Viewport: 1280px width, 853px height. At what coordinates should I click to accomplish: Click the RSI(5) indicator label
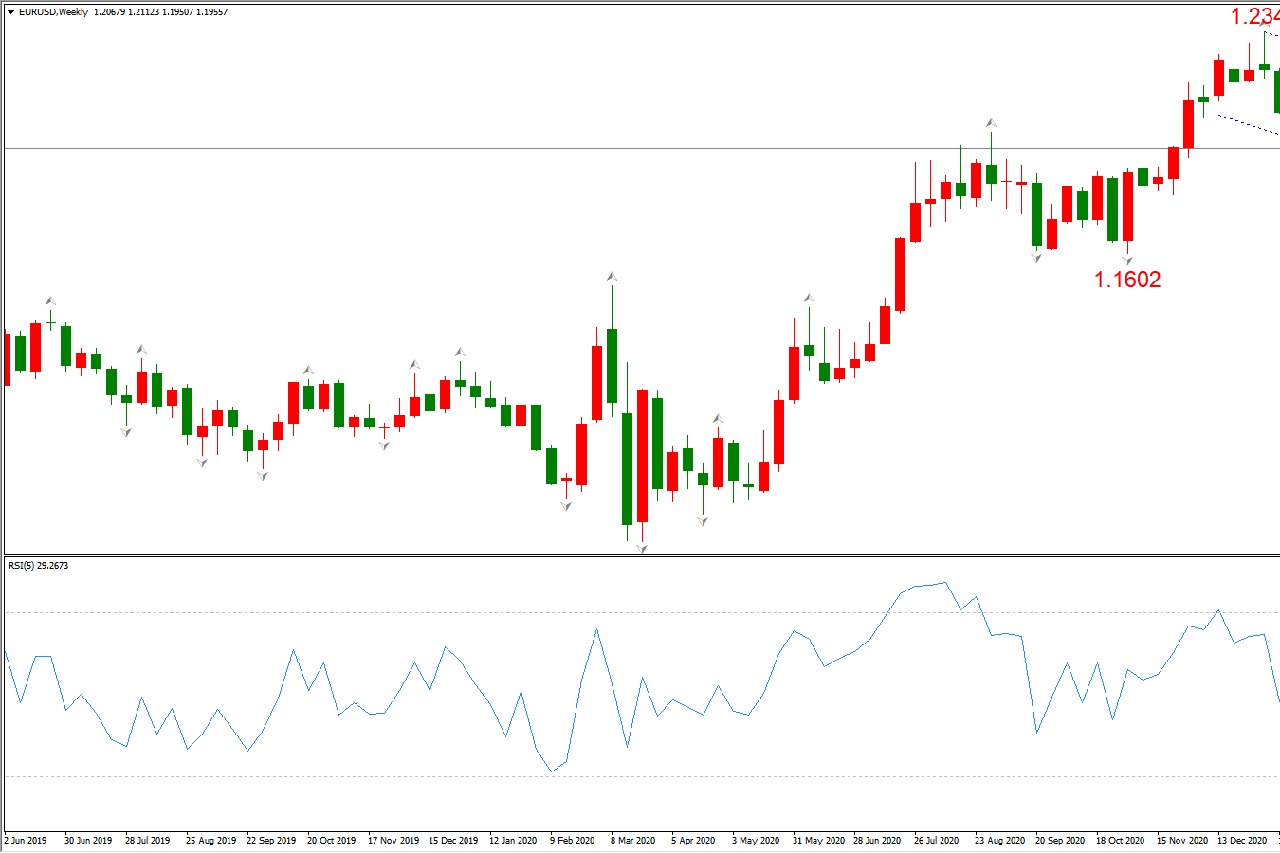(38, 566)
